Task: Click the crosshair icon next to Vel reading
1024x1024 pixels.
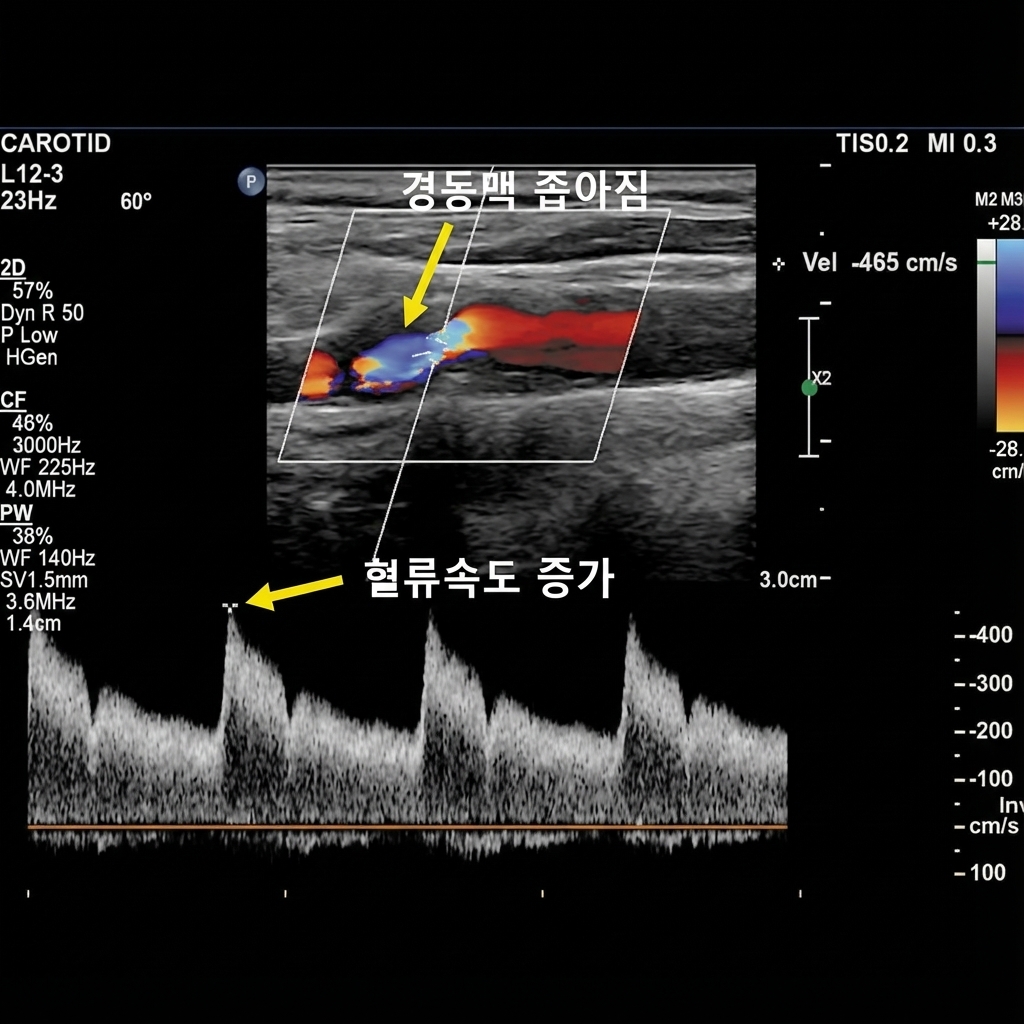Action: 779,263
